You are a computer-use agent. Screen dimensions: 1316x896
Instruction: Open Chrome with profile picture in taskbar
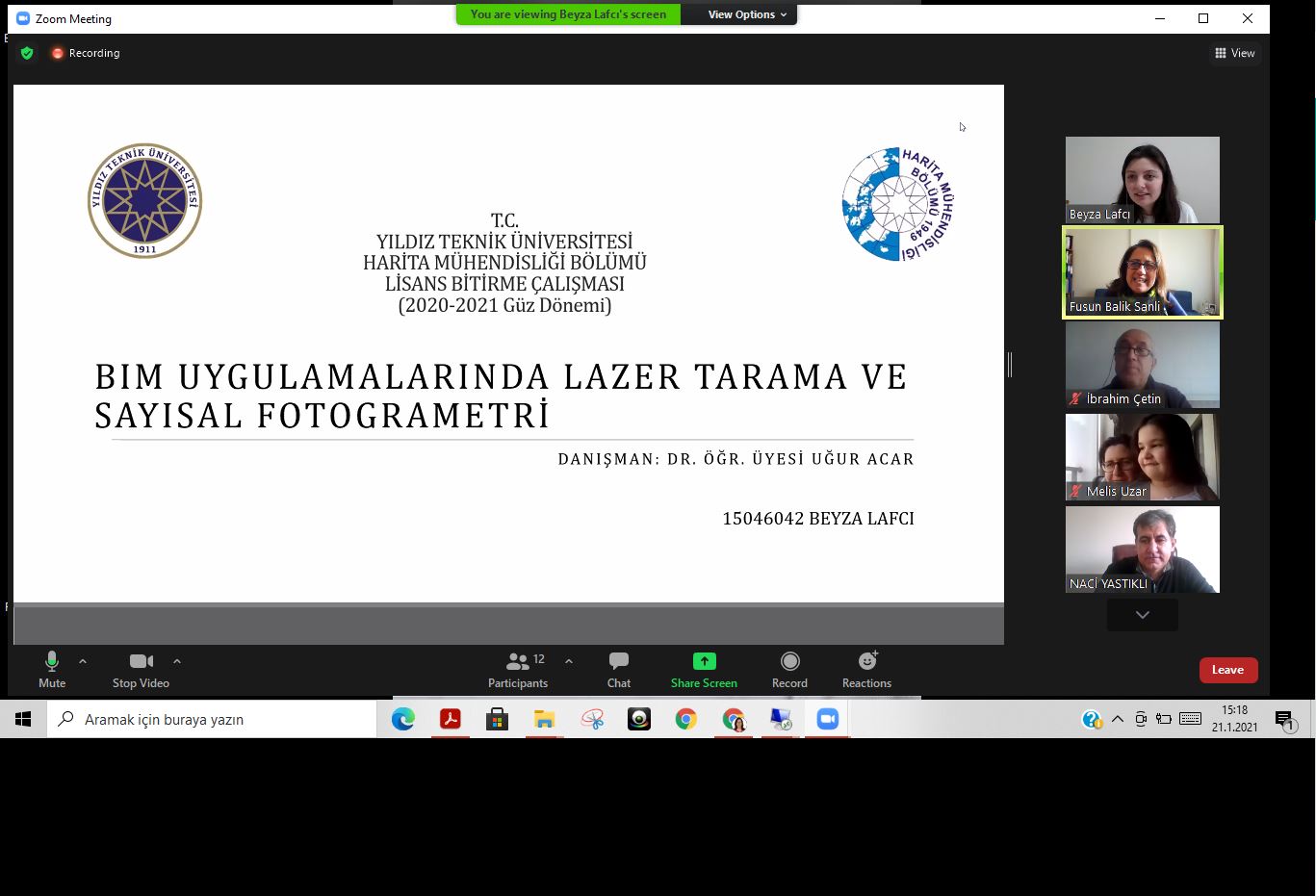coord(734,719)
